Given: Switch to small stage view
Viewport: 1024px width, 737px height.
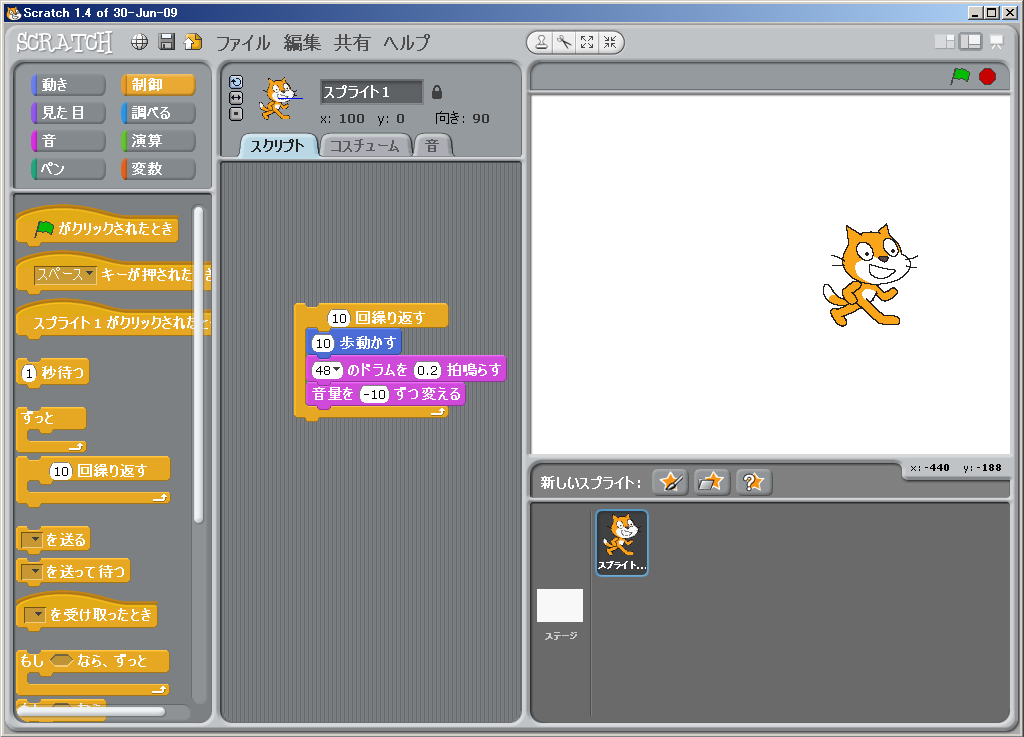Looking at the screenshot, I should point(945,42).
